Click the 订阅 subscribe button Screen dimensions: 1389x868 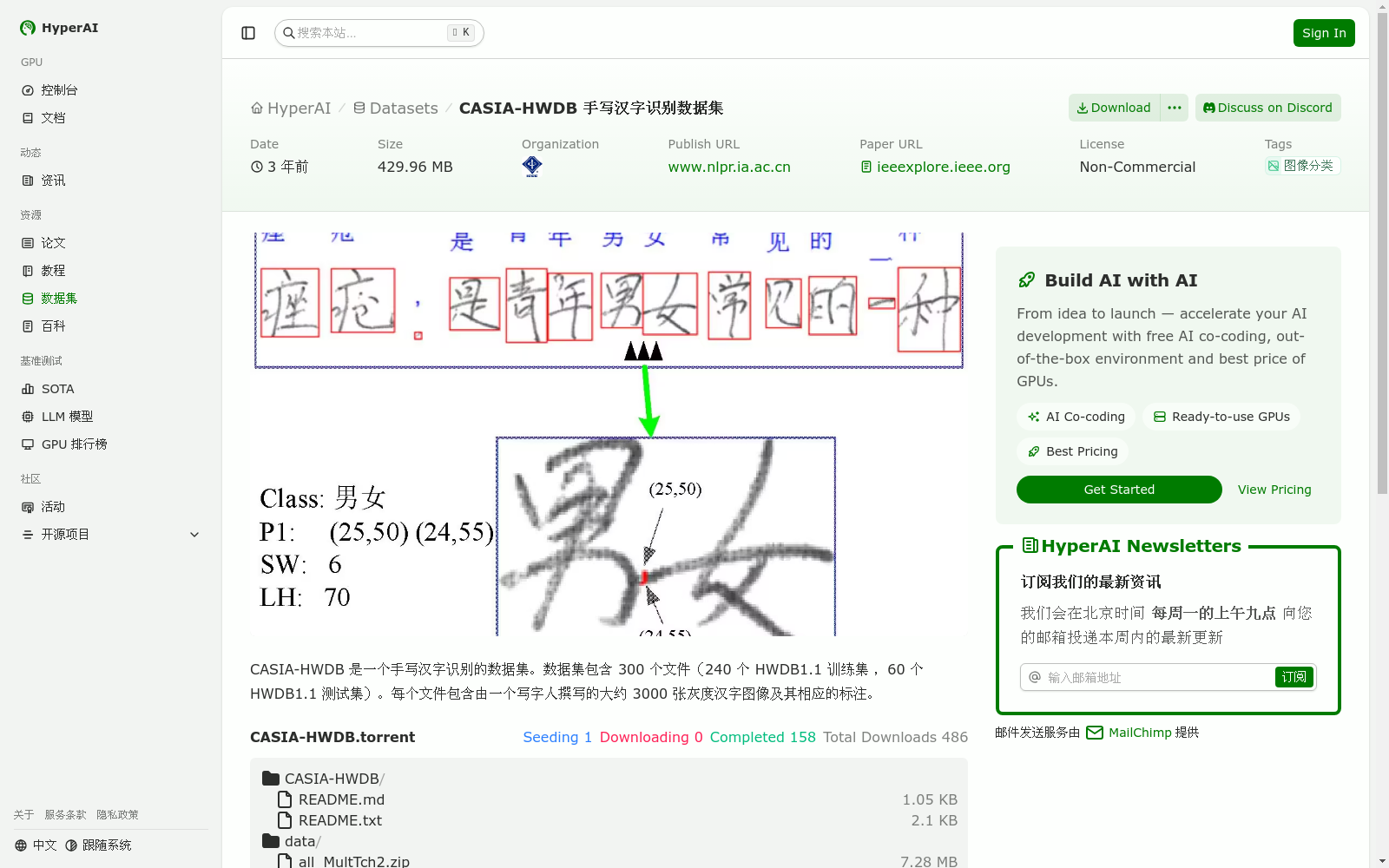click(1294, 677)
